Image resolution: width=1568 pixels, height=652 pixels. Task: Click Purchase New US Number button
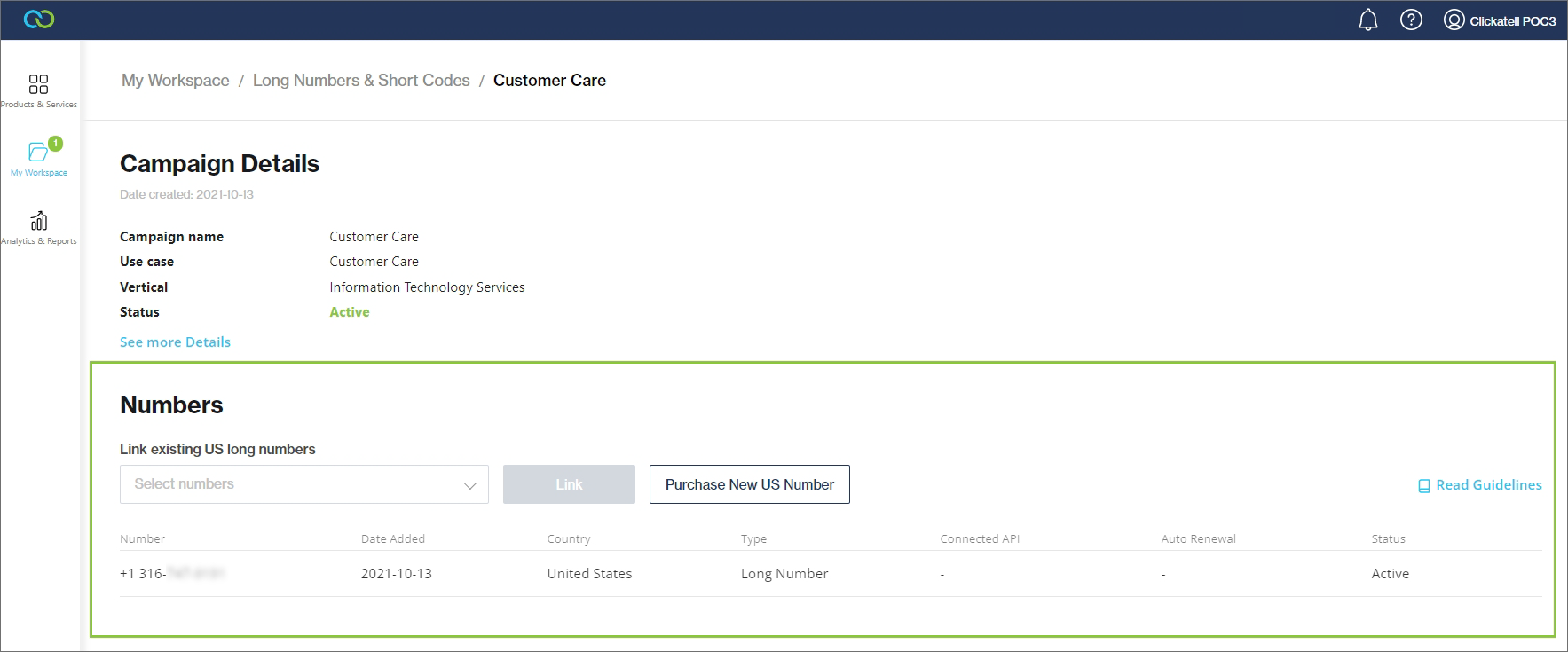(749, 484)
